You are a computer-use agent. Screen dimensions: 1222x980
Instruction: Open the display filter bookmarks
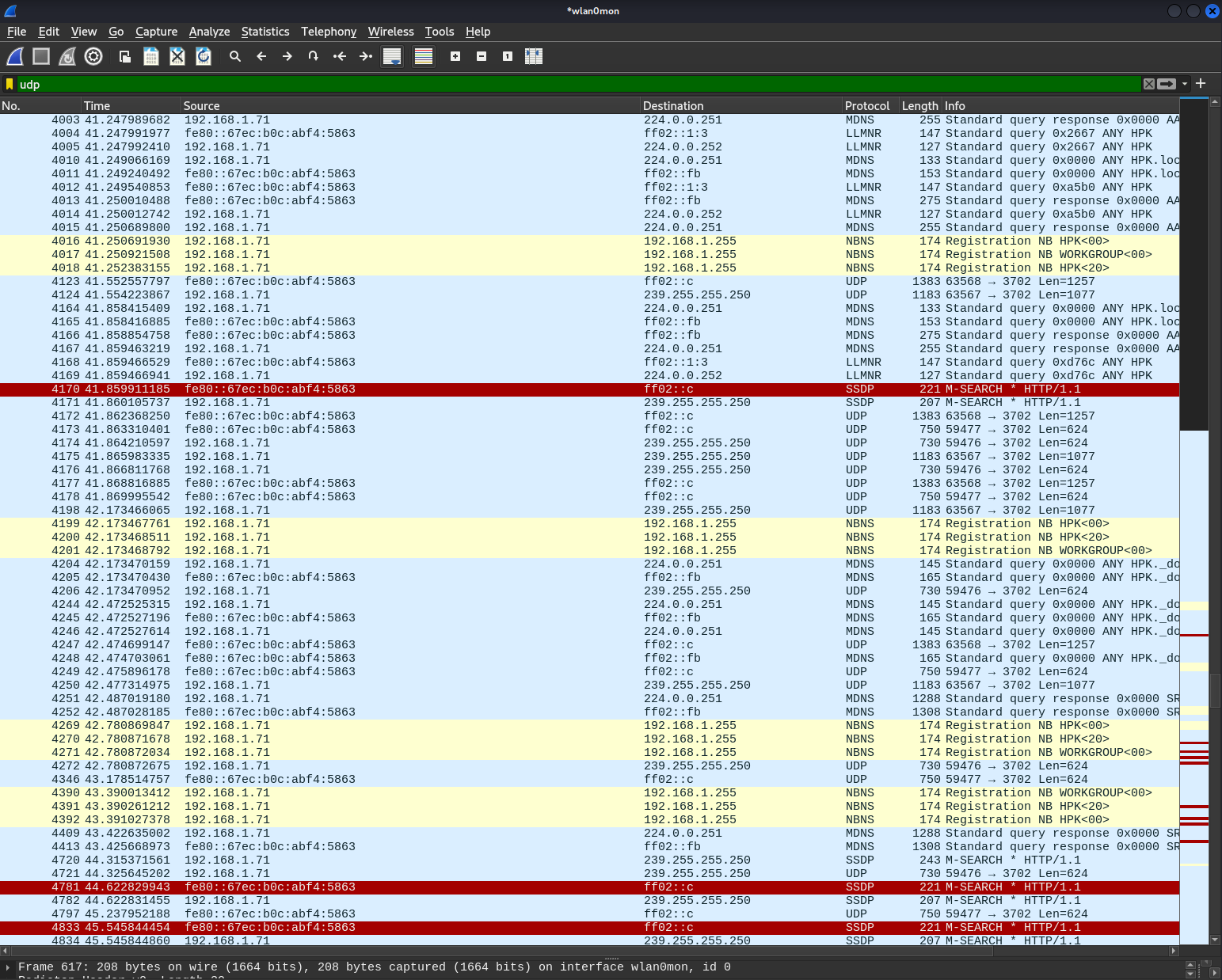tap(10, 84)
